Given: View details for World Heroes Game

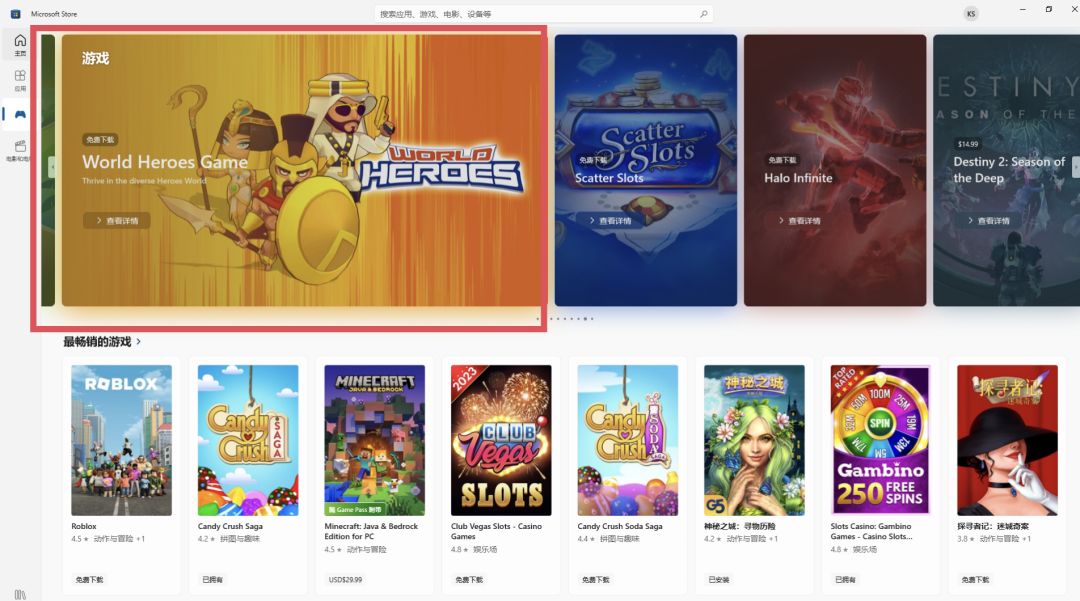Looking at the screenshot, I should coord(117,220).
